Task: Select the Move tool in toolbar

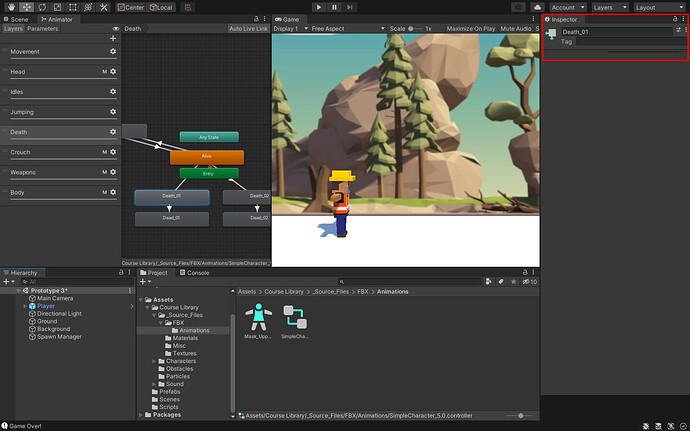Action: click(x=26, y=7)
